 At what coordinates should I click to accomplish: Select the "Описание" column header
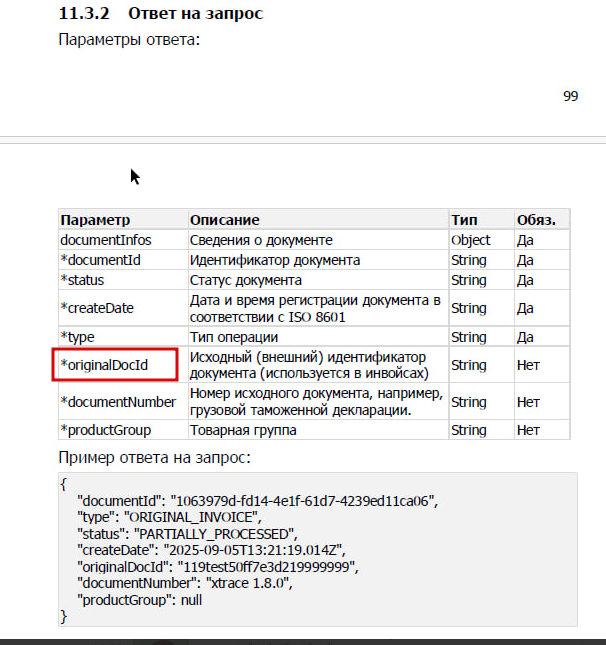(x=225, y=220)
